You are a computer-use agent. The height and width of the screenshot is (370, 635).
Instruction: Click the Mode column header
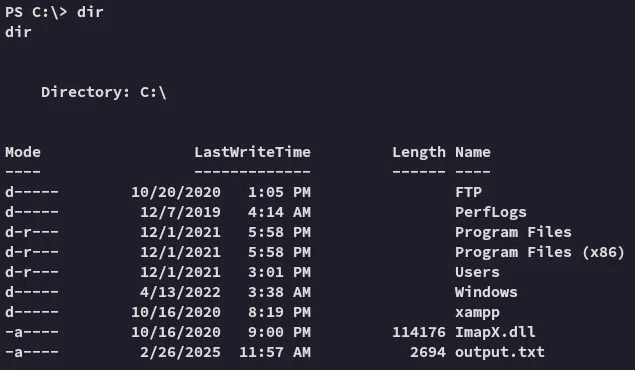tap(23, 152)
